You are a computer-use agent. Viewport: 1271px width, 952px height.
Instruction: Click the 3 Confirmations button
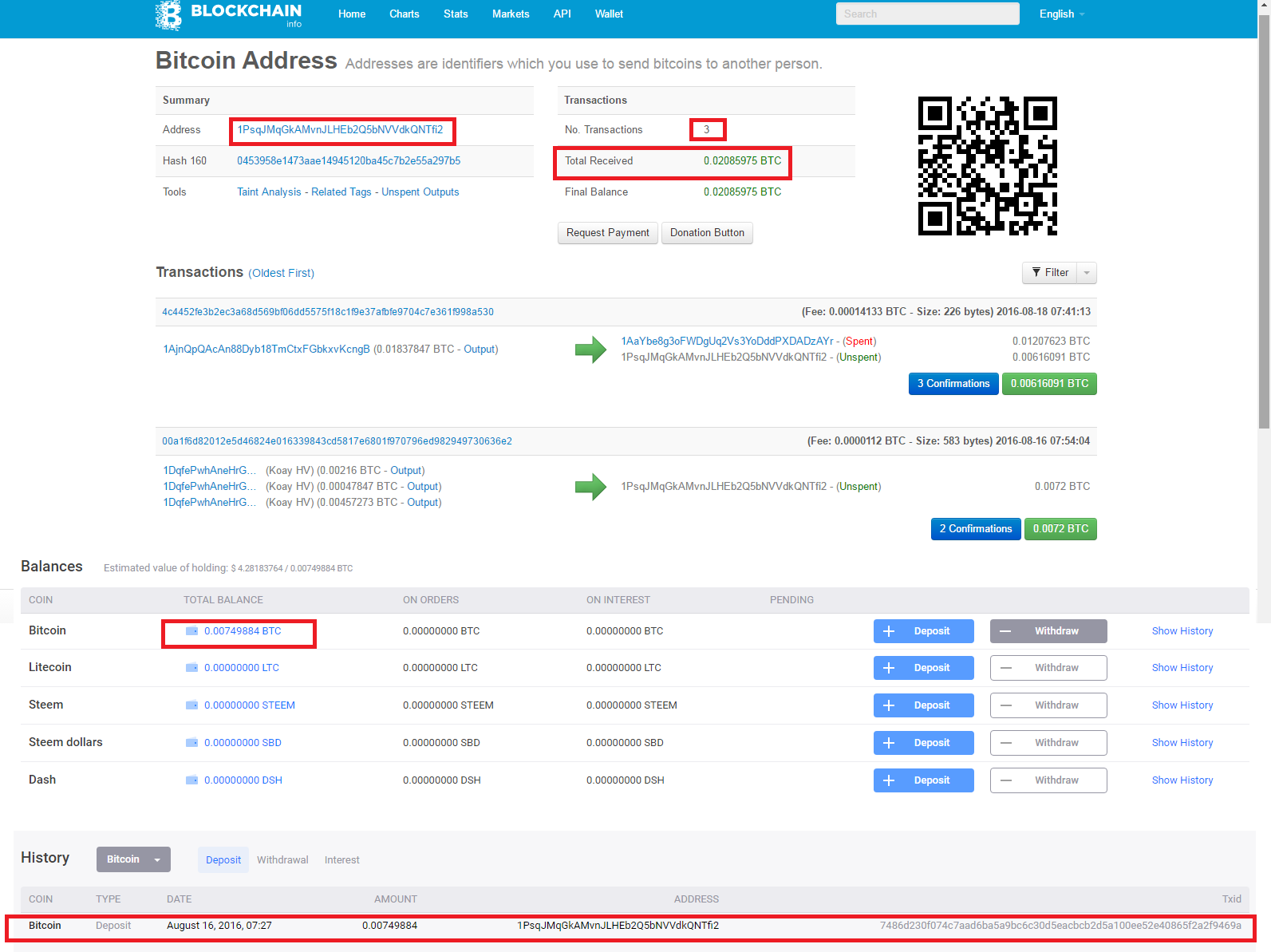953,384
